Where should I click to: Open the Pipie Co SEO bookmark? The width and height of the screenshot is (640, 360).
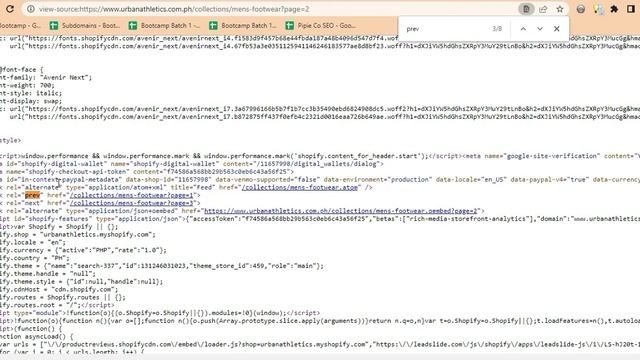(x=321, y=25)
